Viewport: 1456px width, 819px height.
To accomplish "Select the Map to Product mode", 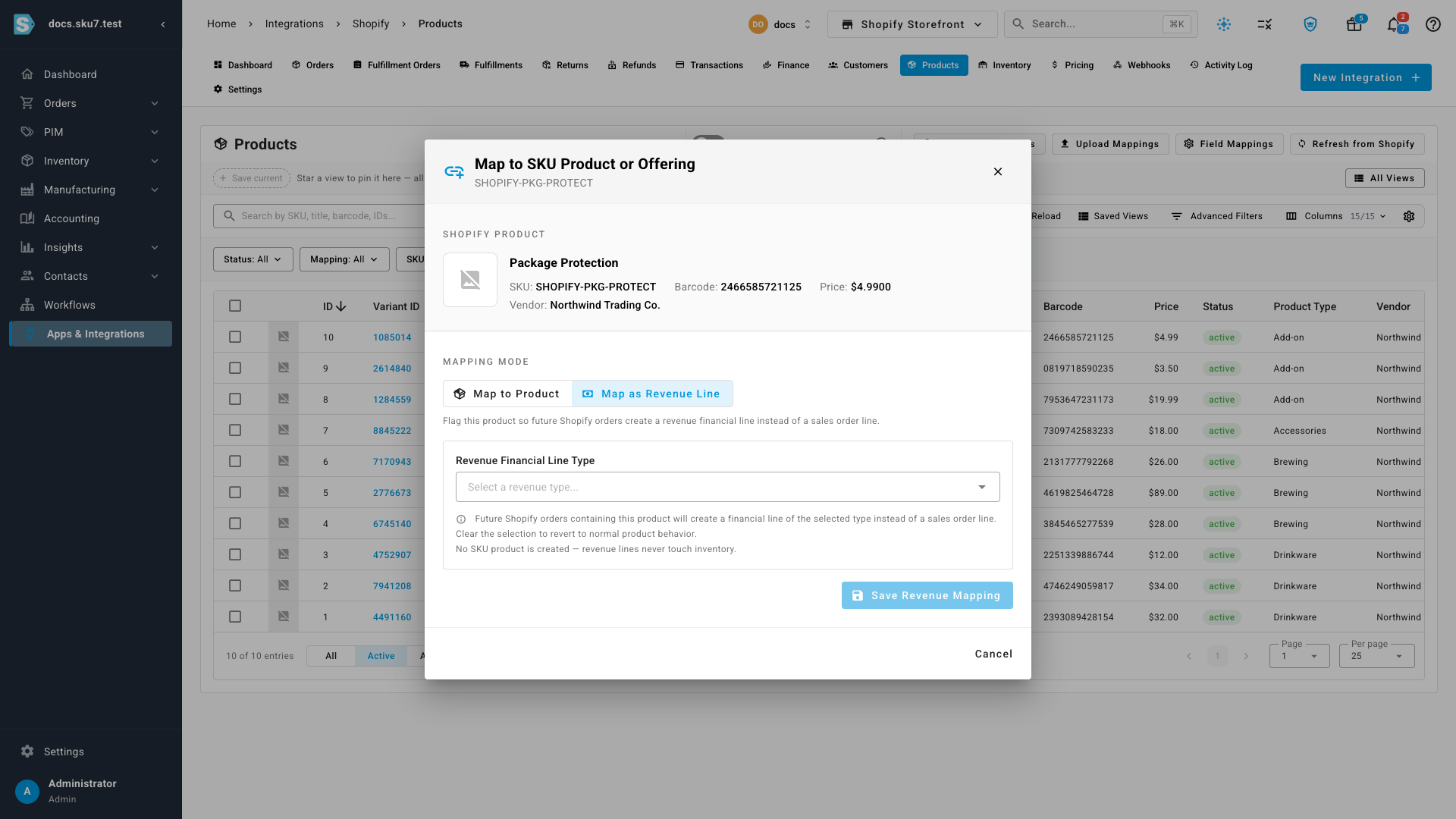I will (x=507, y=394).
